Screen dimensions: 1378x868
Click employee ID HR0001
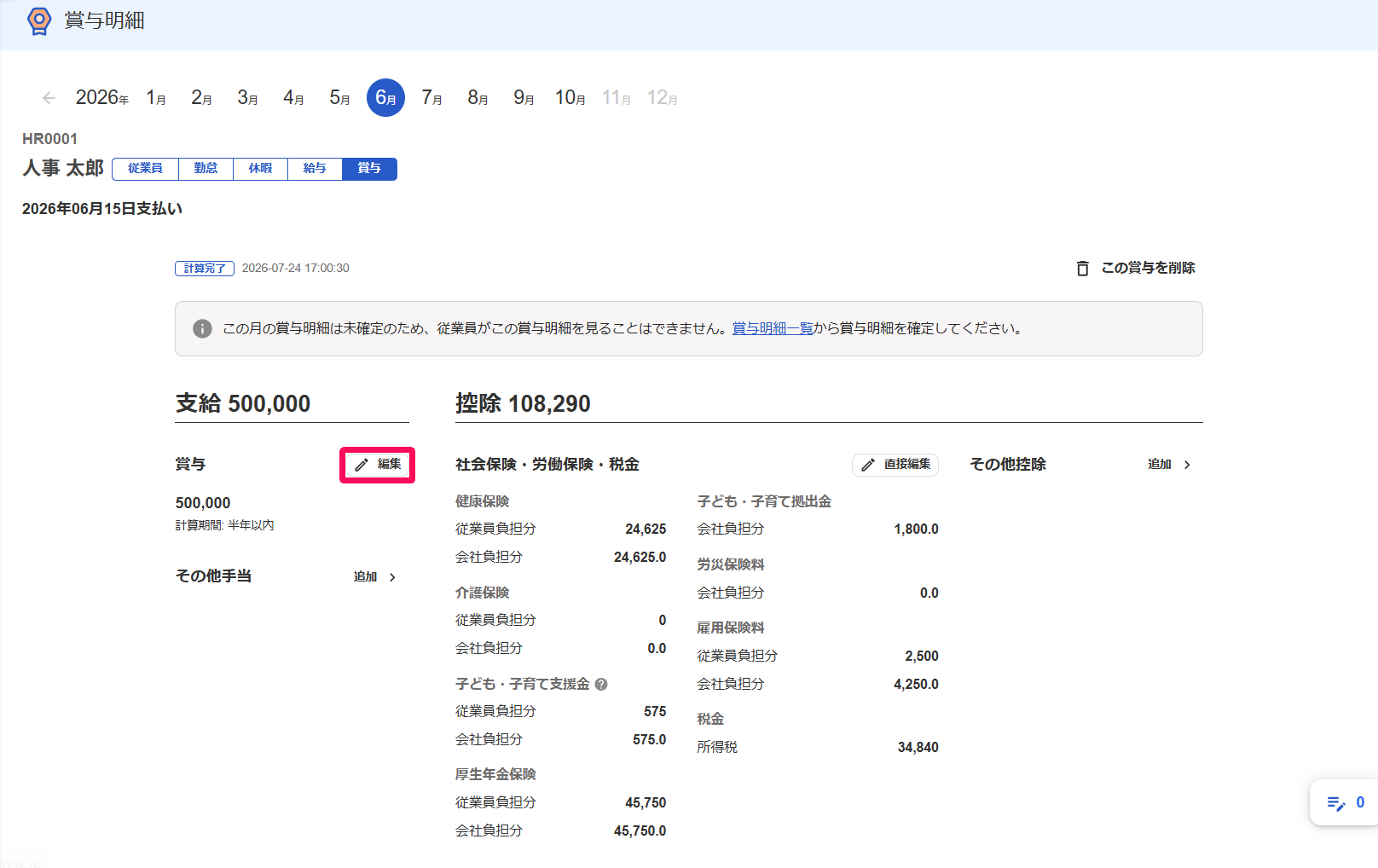(49, 139)
